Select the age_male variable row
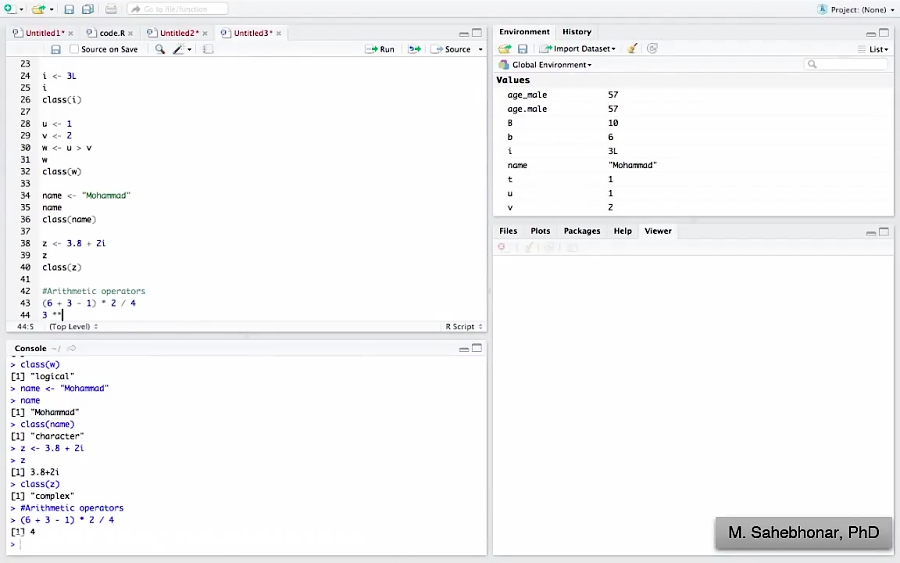This screenshot has height=563, width=900. 695,95
